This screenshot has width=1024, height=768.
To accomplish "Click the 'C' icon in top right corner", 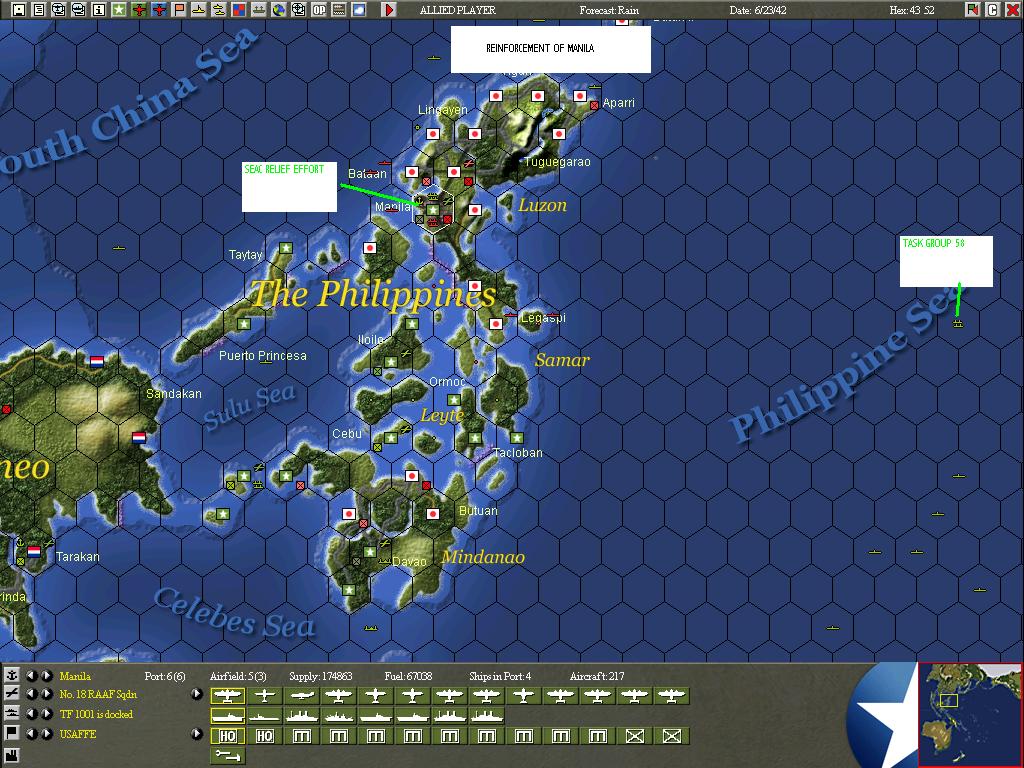I will click(993, 10).
